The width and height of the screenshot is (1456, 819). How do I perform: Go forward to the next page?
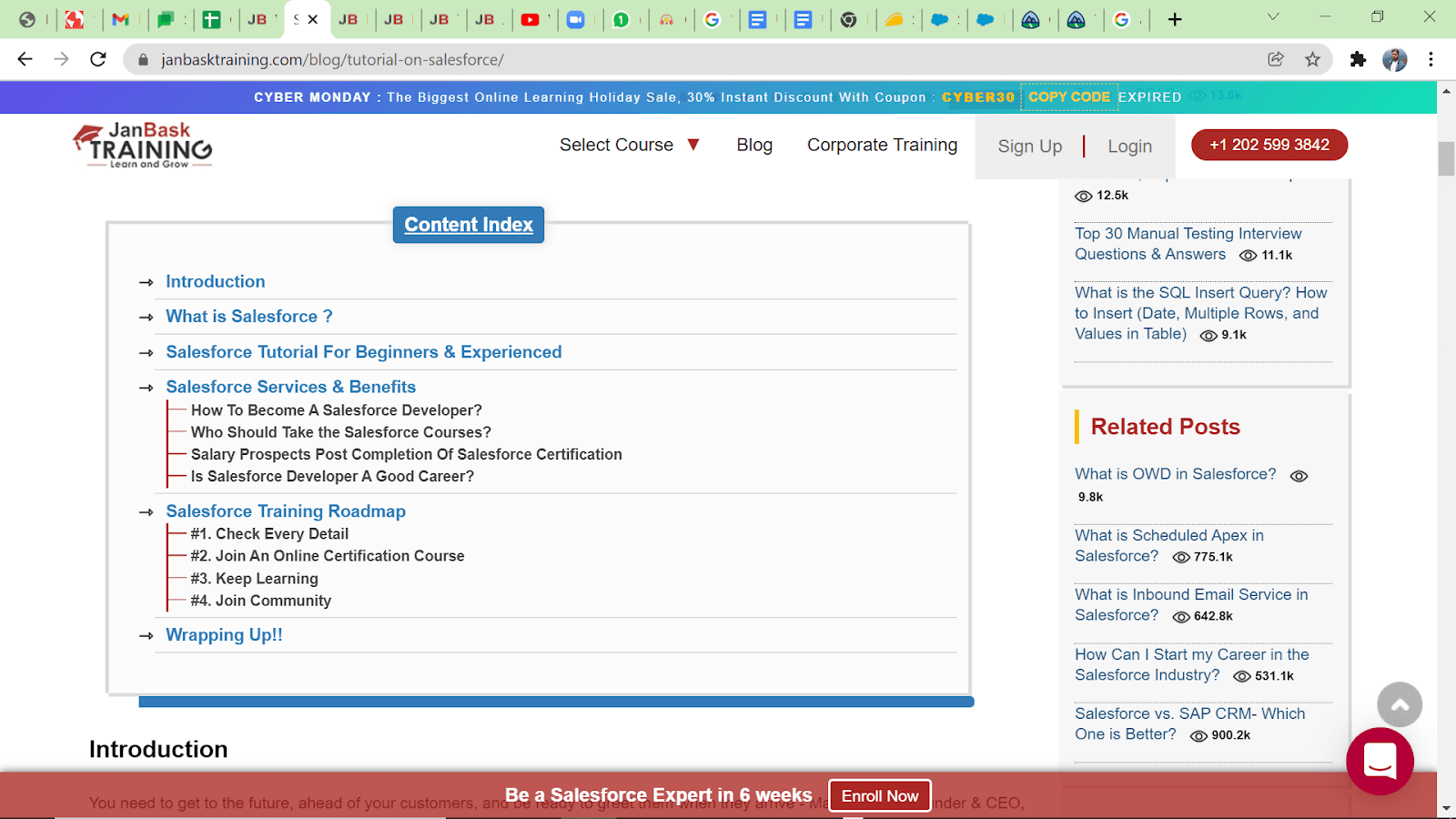click(x=61, y=59)
